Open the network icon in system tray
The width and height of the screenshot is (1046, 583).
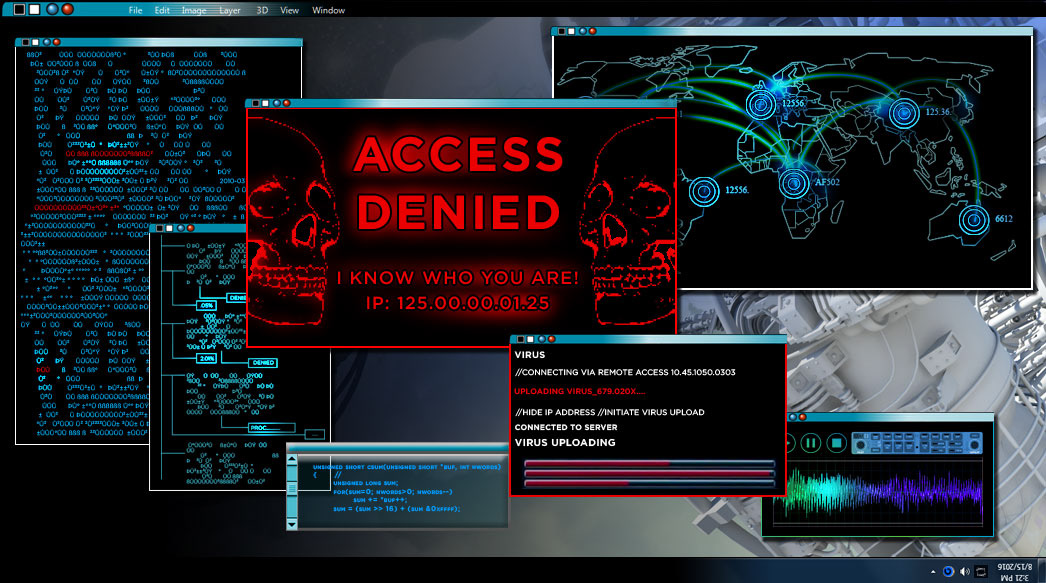pos(981,572)
